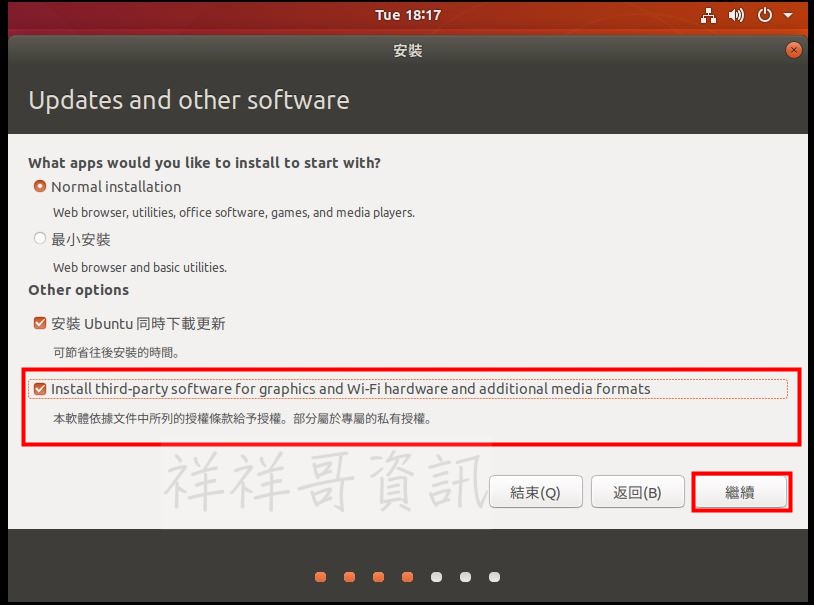Click the 結束(Q) quit button
The width and height of the screenshot is (814, 605).
(535, 491)
